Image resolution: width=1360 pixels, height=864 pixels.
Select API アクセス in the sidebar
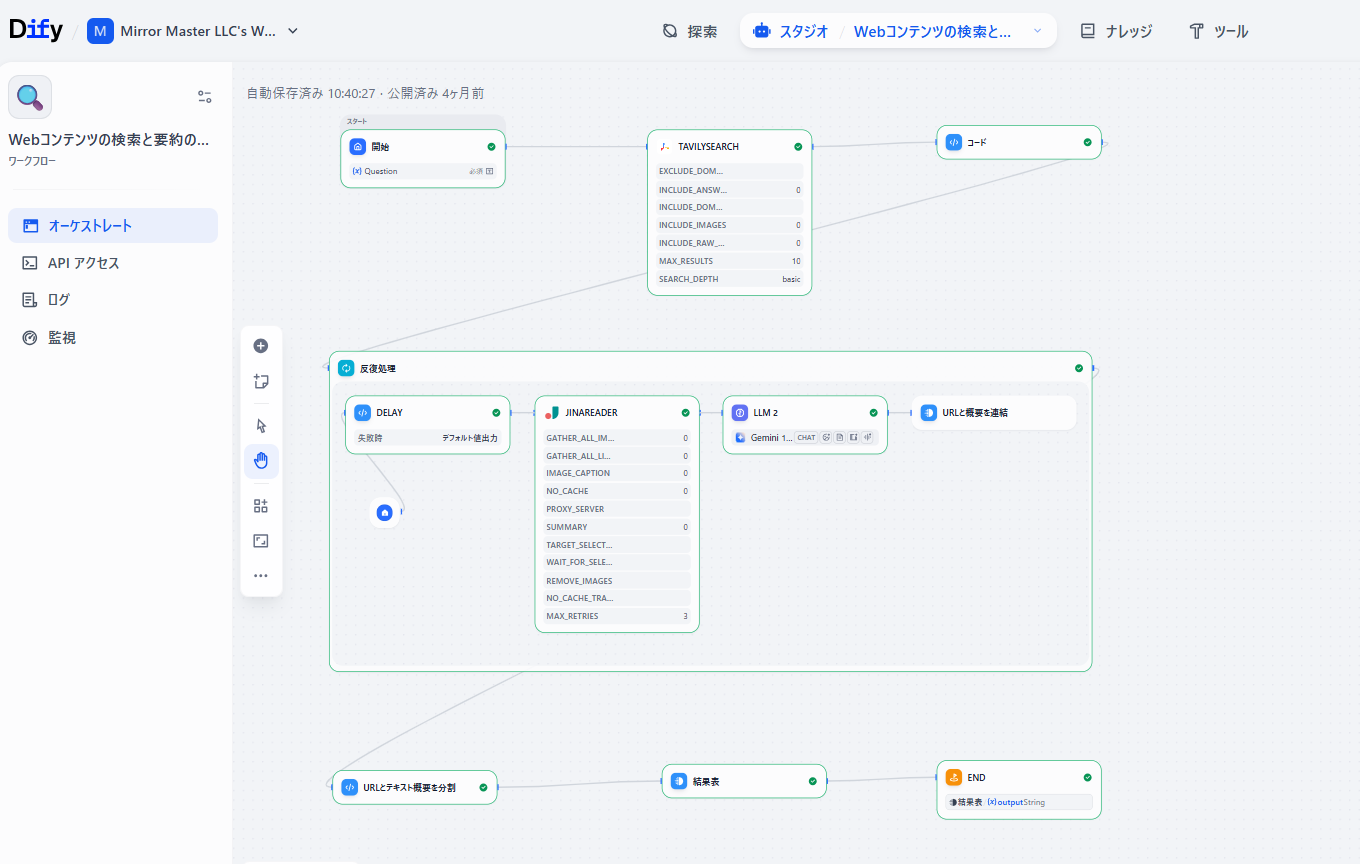(84, 263)
